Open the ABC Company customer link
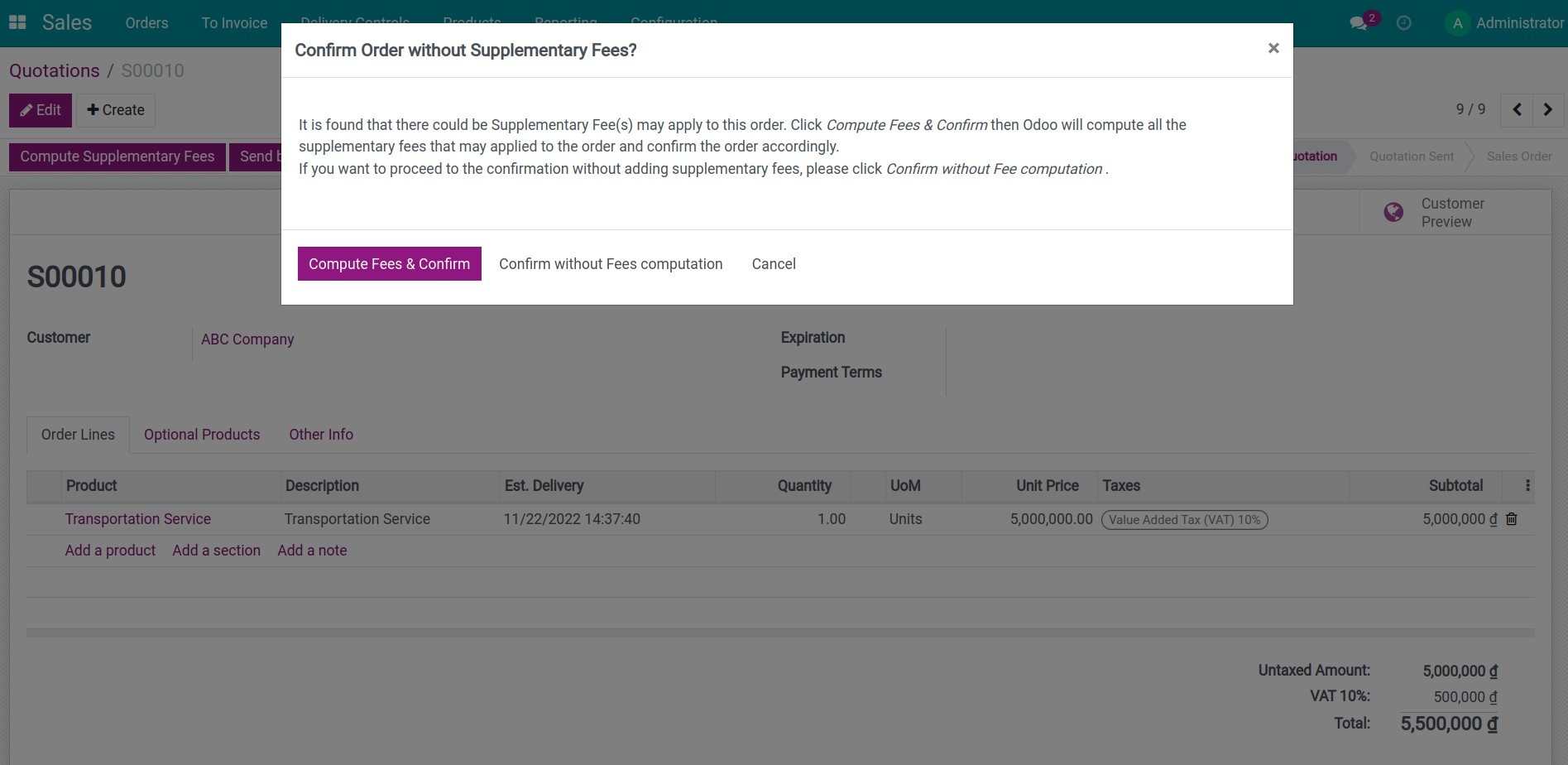Image resolution: width=1568 pixels, height=765 pixels. [247, 339]
